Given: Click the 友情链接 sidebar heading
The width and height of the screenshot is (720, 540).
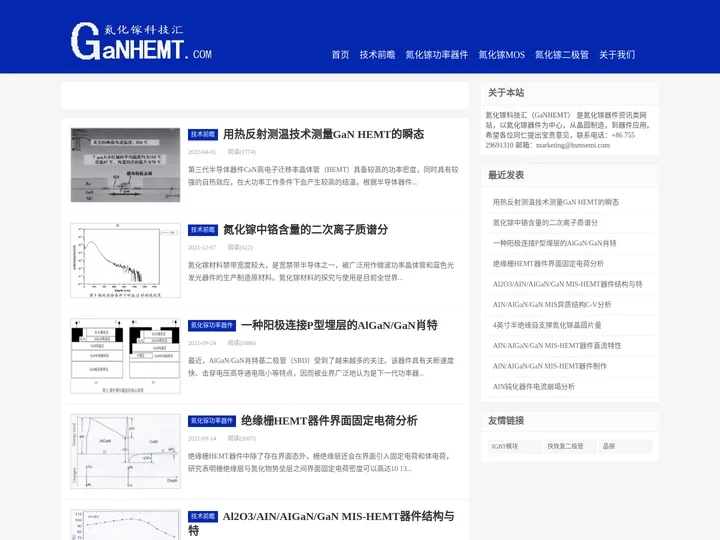Looking at the screenshot, I should (506, 421).
